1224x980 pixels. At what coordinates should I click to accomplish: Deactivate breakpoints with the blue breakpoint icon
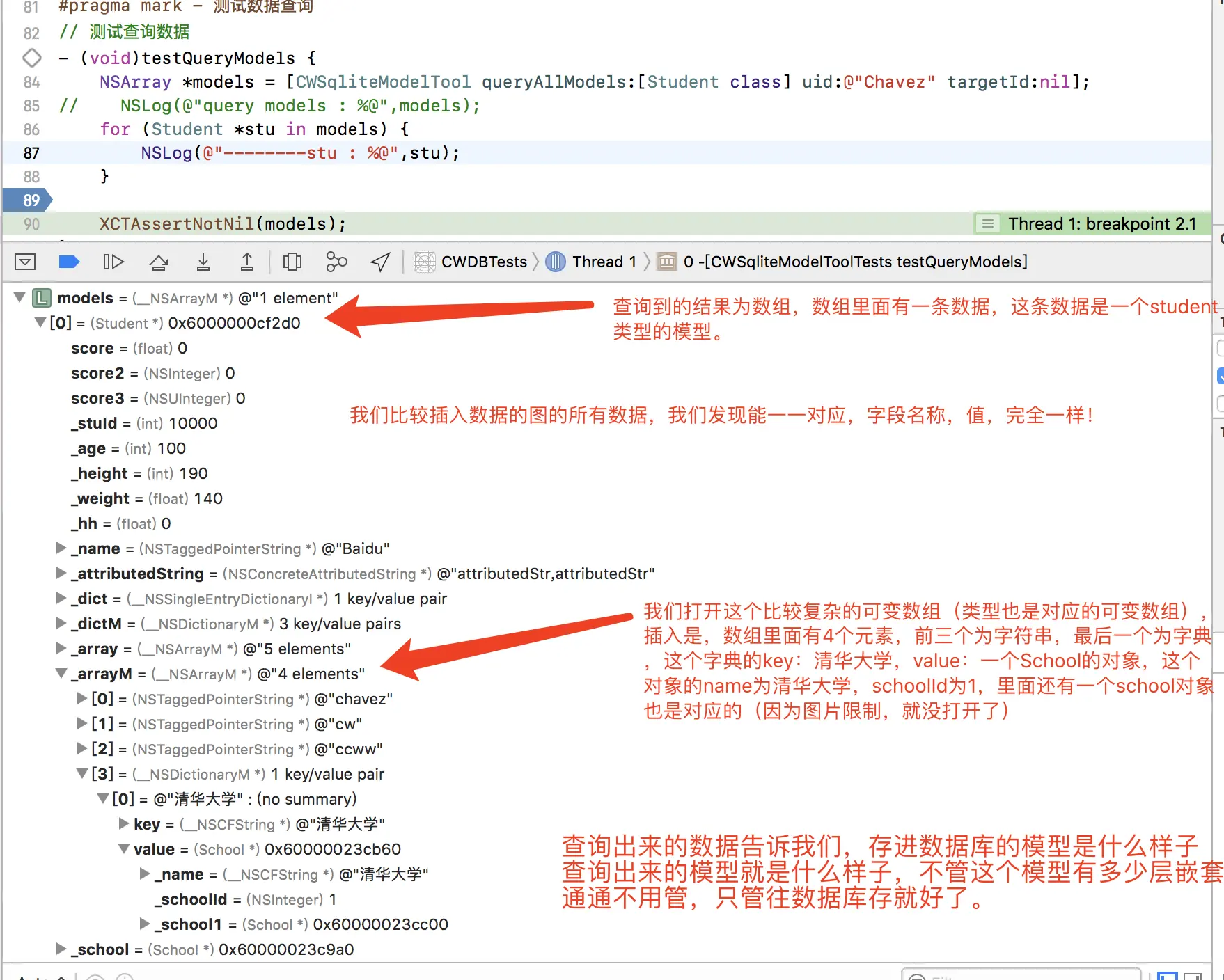(69, 262)
